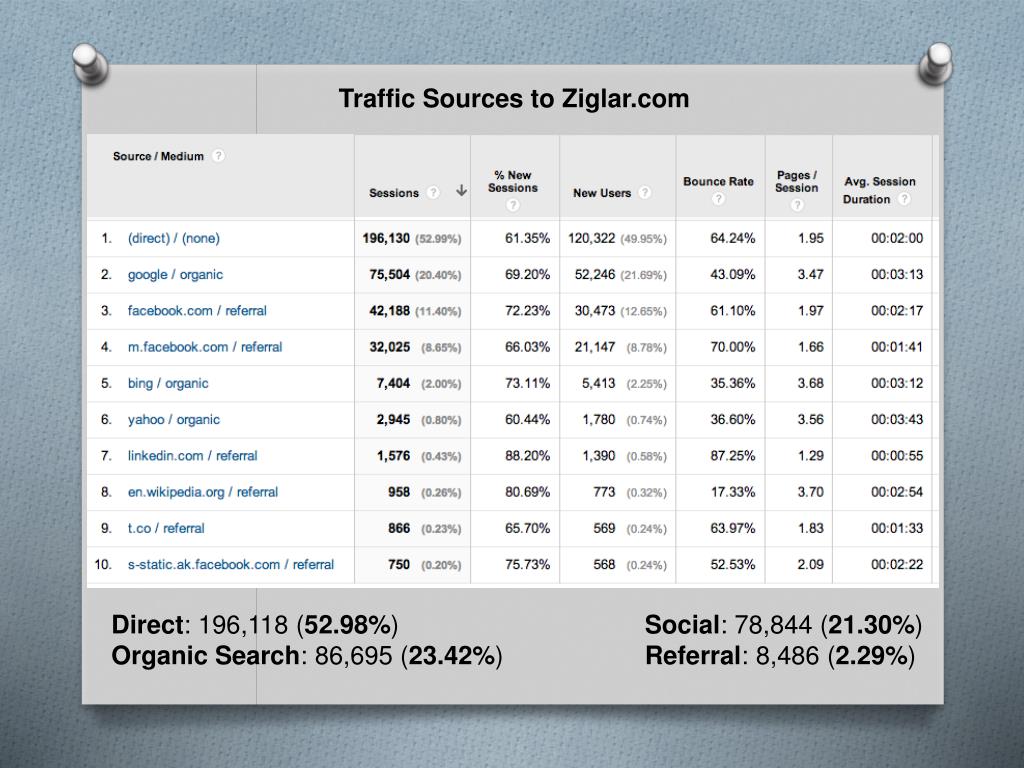The image size is (1024, 768).
Task: Open the google / organic source link
Action: (x=175, y=275)
